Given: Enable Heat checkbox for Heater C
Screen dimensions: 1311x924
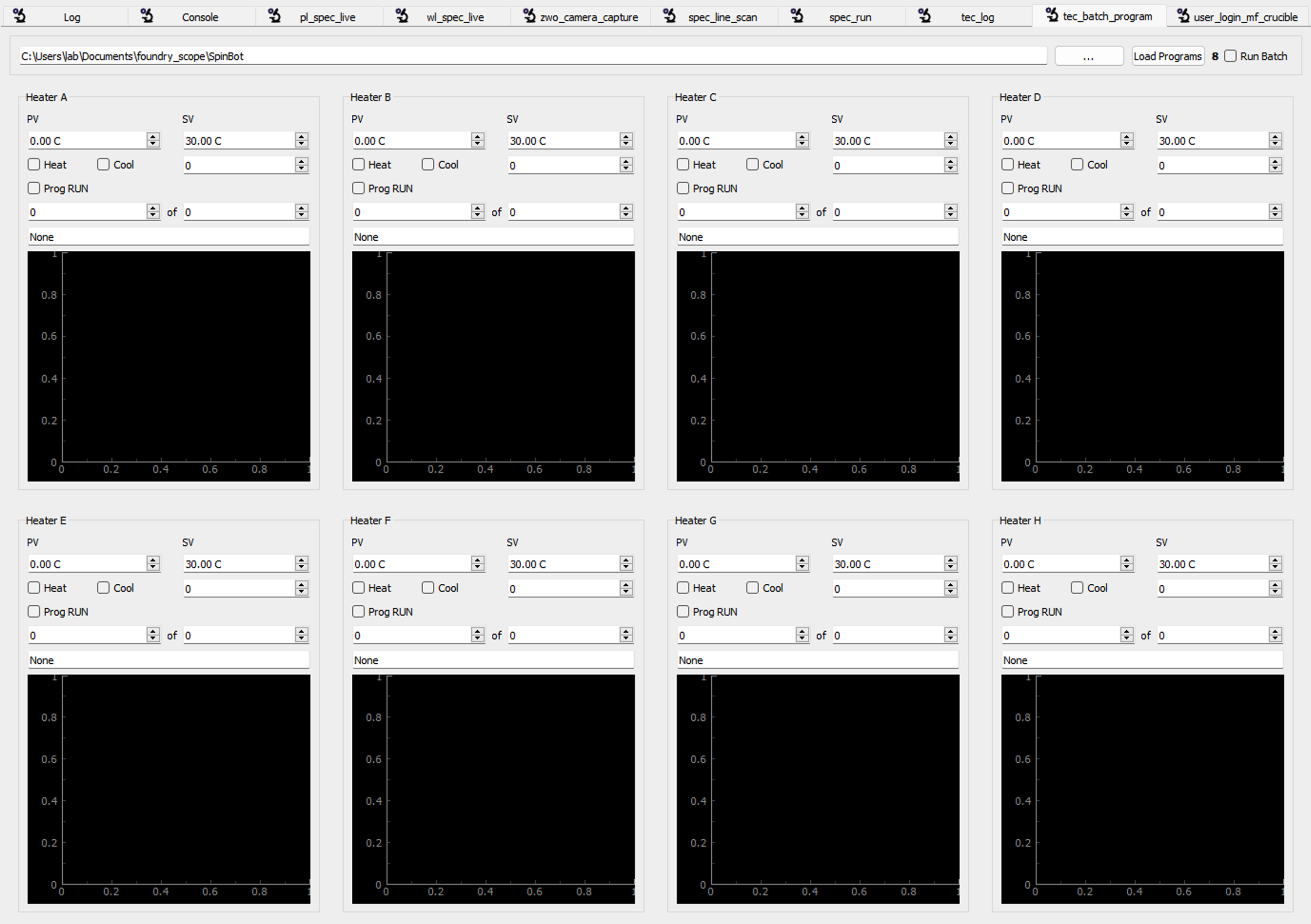Looking at the screenshot, I should tap(683, 164).
